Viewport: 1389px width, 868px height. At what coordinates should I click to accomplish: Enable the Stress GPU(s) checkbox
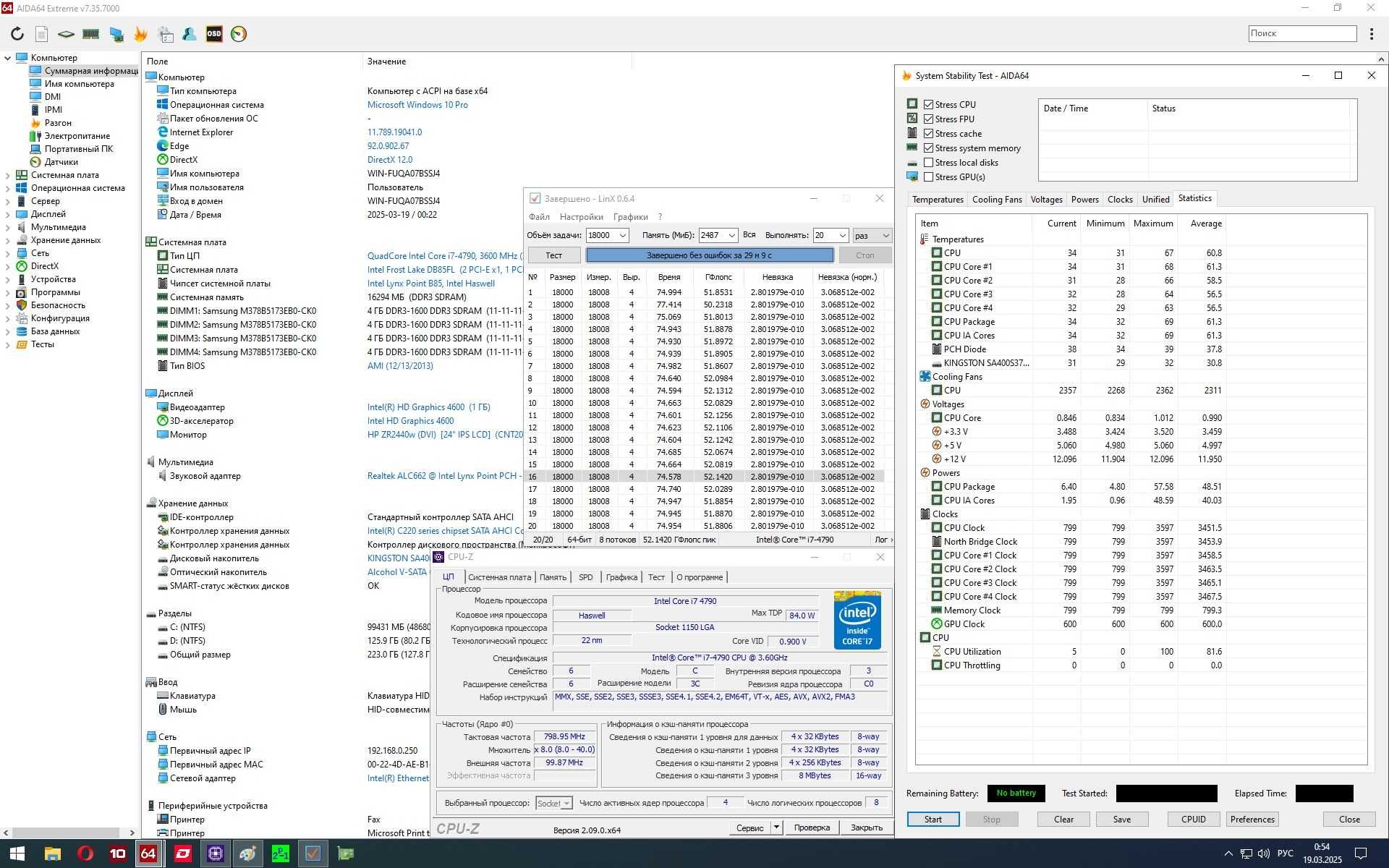point(928,177)
